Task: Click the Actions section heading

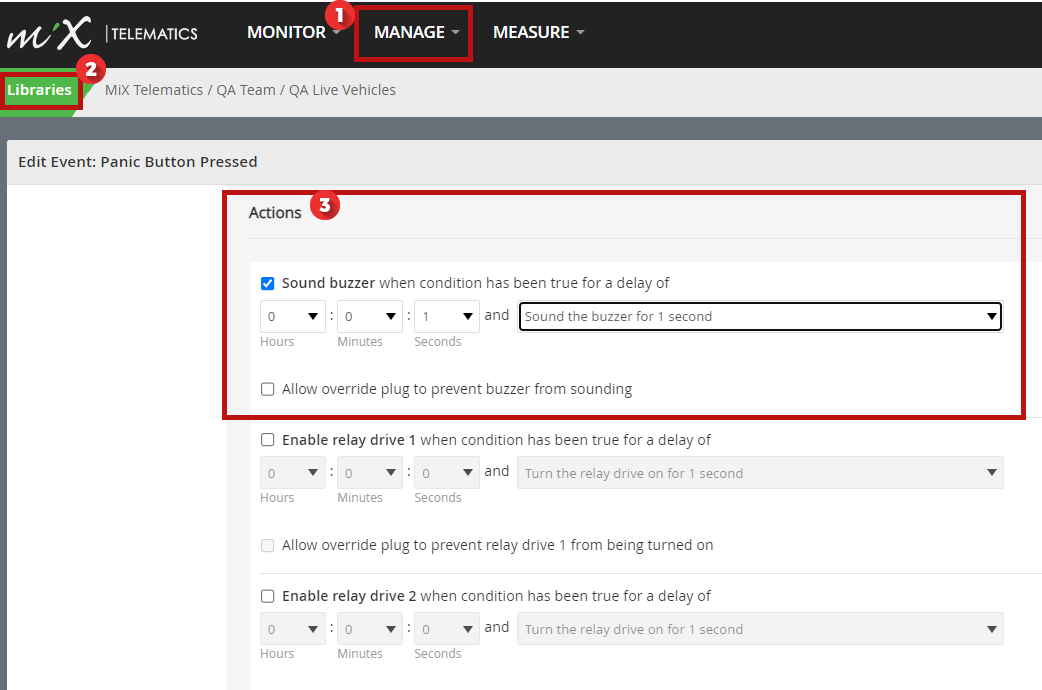Action: pos(275,213)
